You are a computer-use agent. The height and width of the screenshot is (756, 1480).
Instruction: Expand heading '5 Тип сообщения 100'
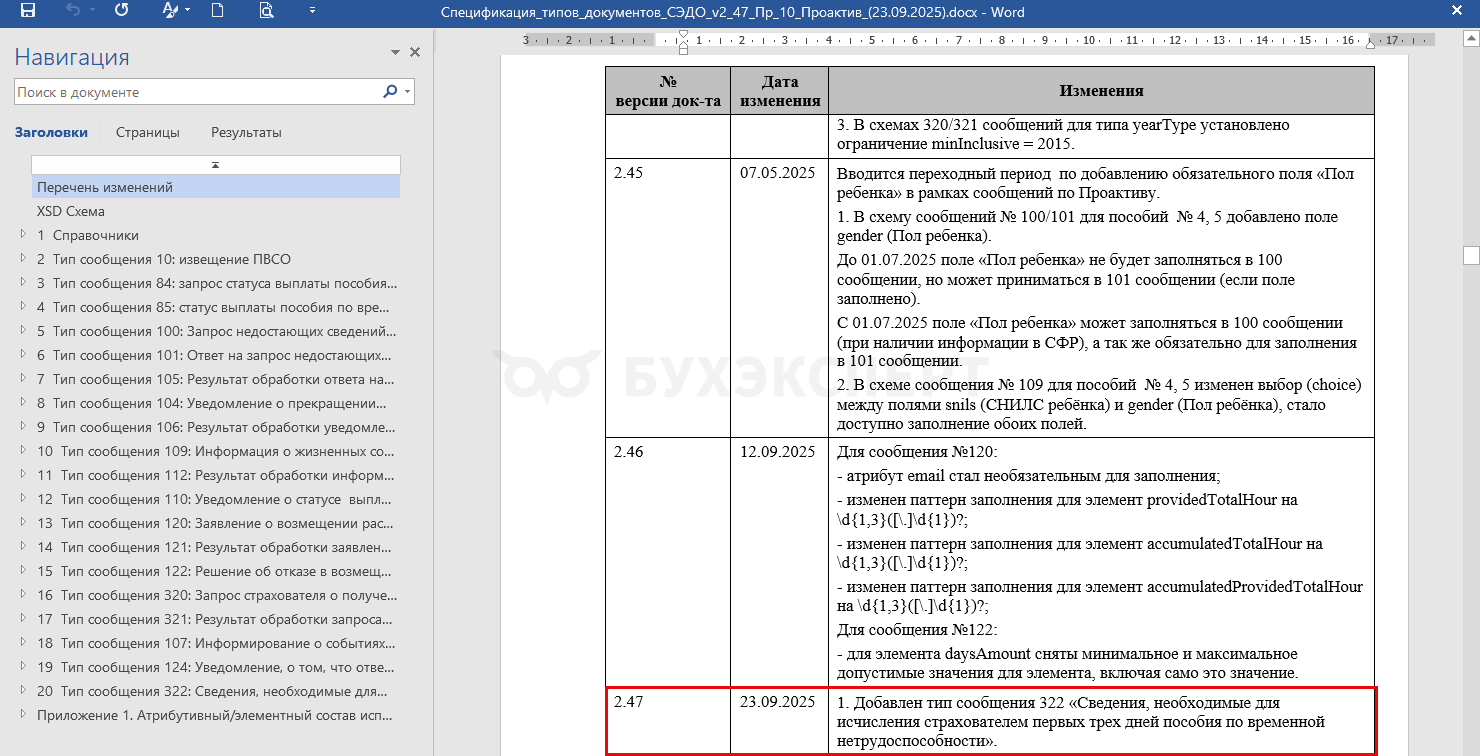click(23, 331)
